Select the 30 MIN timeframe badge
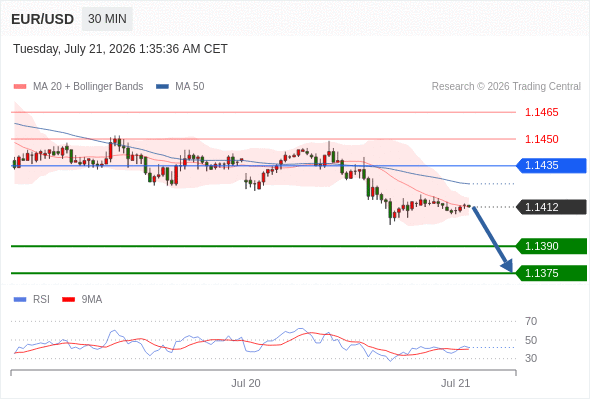The height and width of the screenshot is (400, 590). (x=107, y=19)
